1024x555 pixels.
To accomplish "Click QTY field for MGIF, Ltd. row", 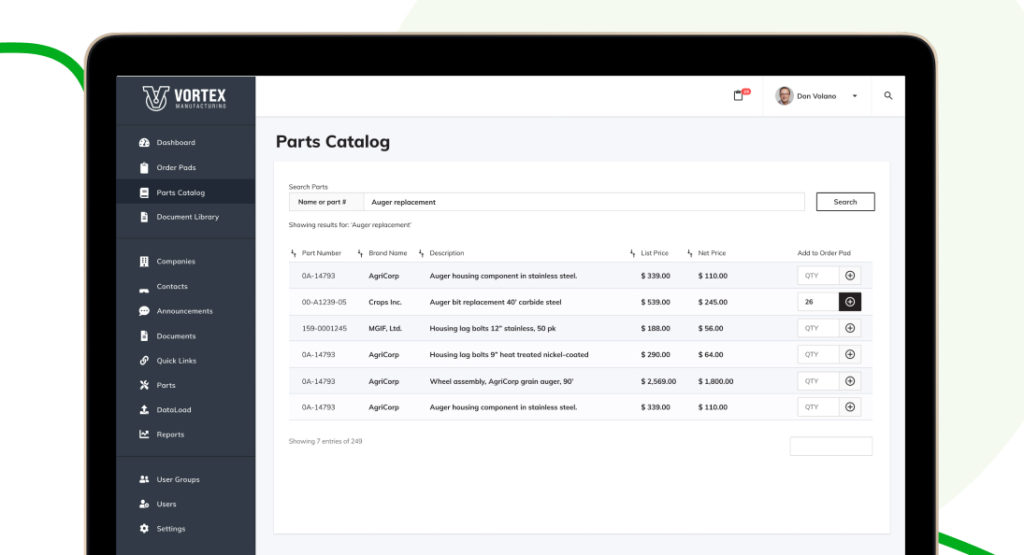I will click(x=817, y=328).
